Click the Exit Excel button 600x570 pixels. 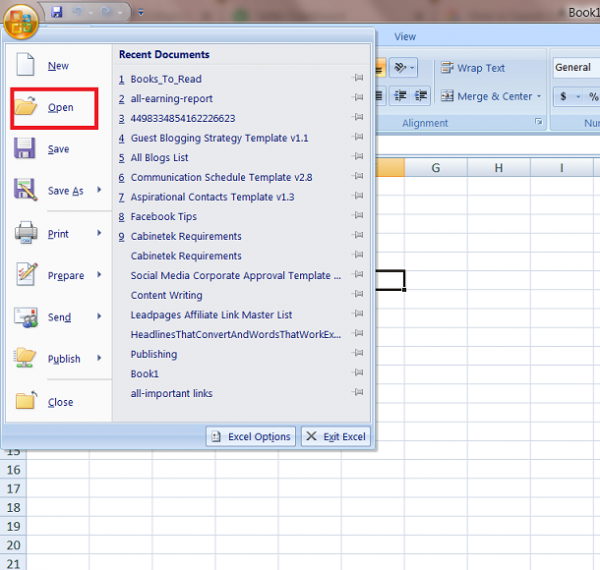pyautogui.click(x=336, y=436)
